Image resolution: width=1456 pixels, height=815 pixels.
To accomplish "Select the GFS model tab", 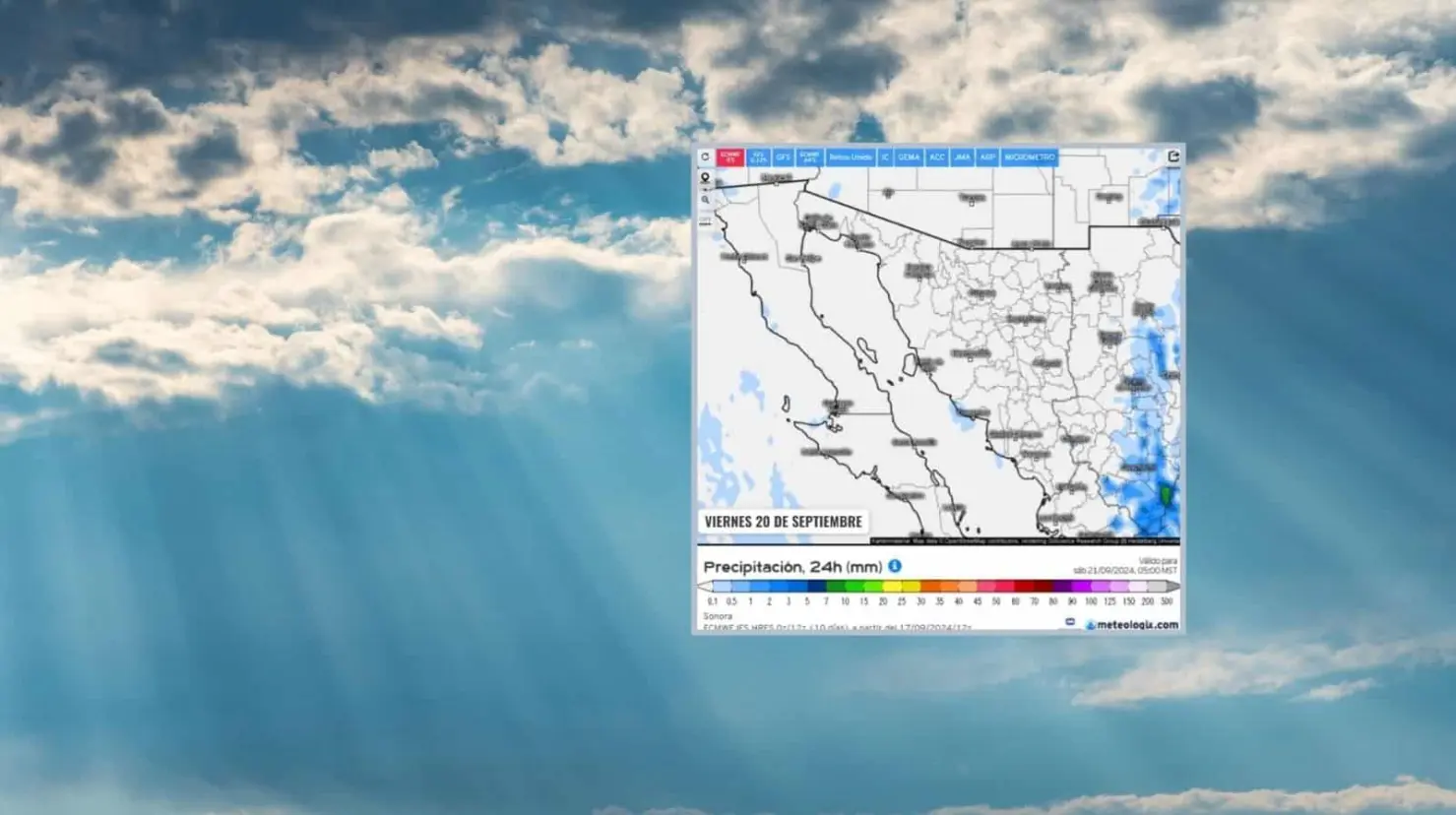I will click(783, 157).
